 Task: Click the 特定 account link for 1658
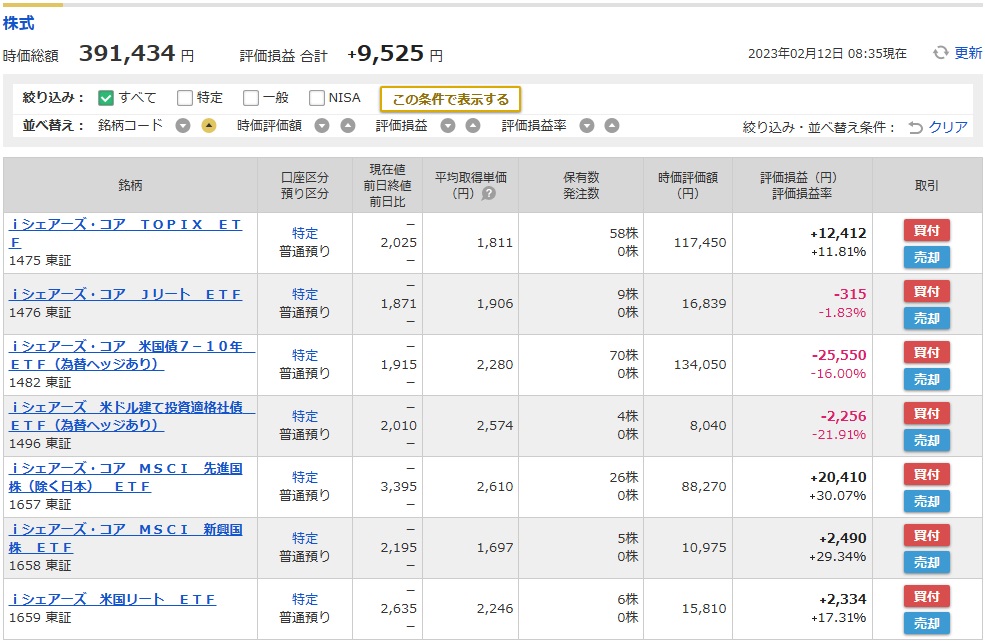click(x=305, y=538)
